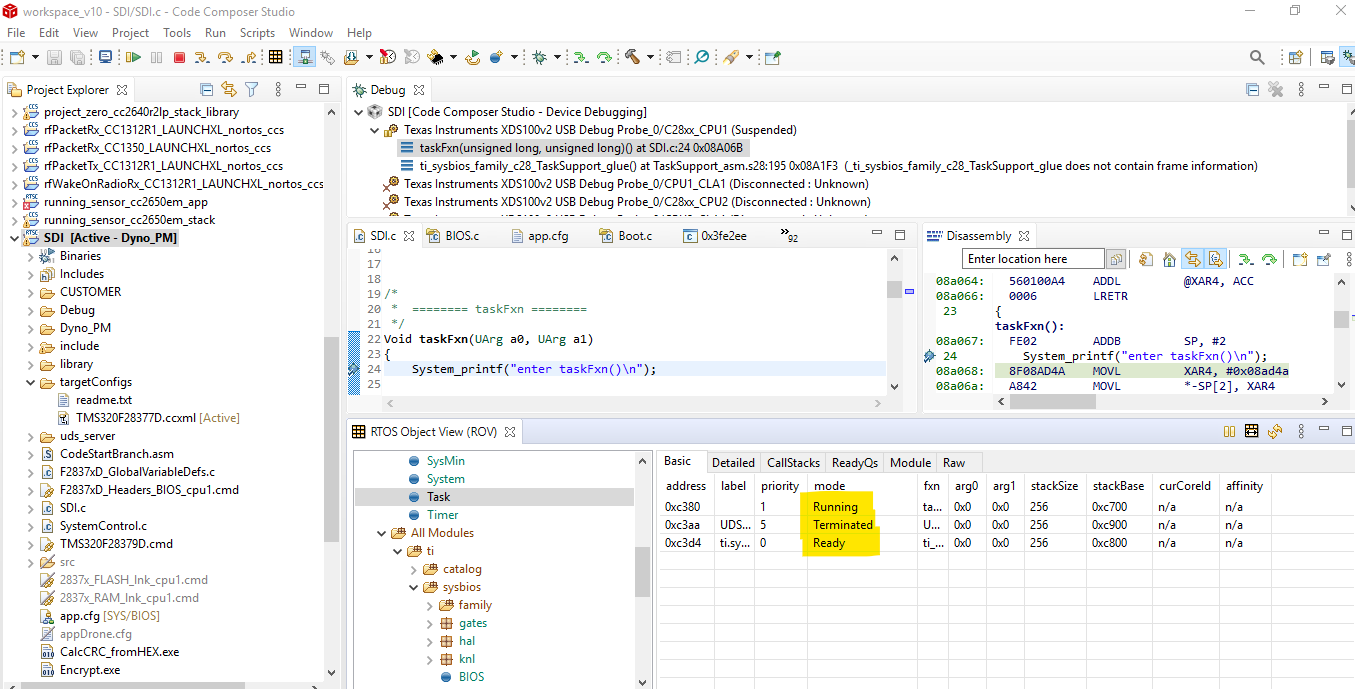1355x689 pixels.
Task: Toggle Show Source button in Disassembly toolbar
Action: (x=1215, y=260)
